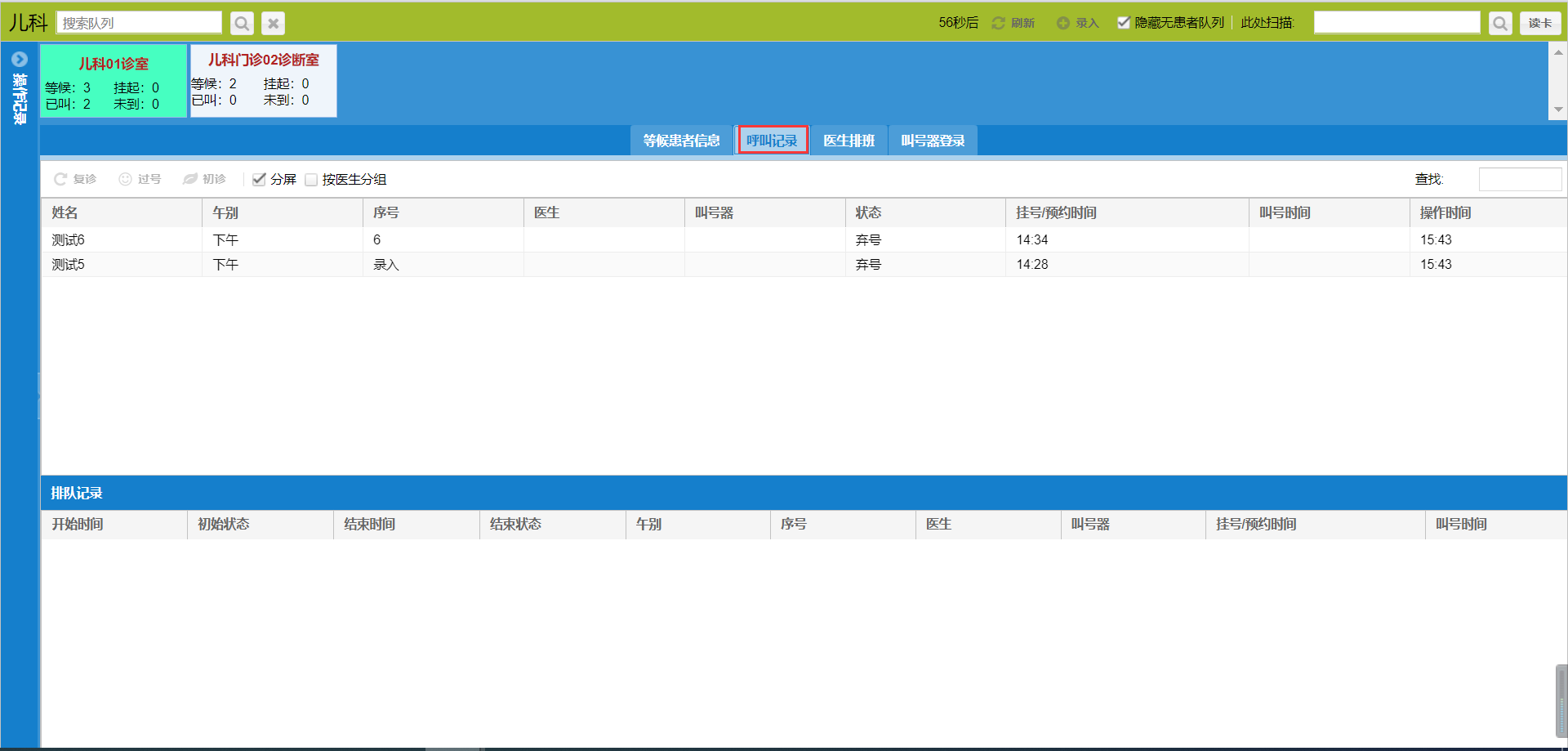This screenshot has height=751, width=1568.
Task: Click the 叫号时间 header in call records
Action: 1330,212
